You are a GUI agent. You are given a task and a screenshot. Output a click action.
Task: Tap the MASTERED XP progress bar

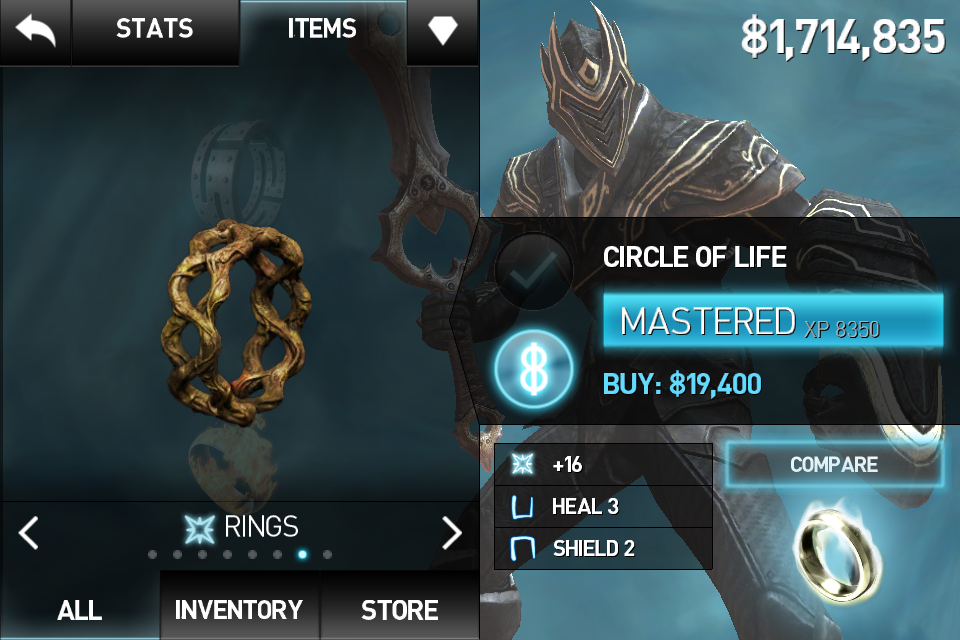(773, 320)
